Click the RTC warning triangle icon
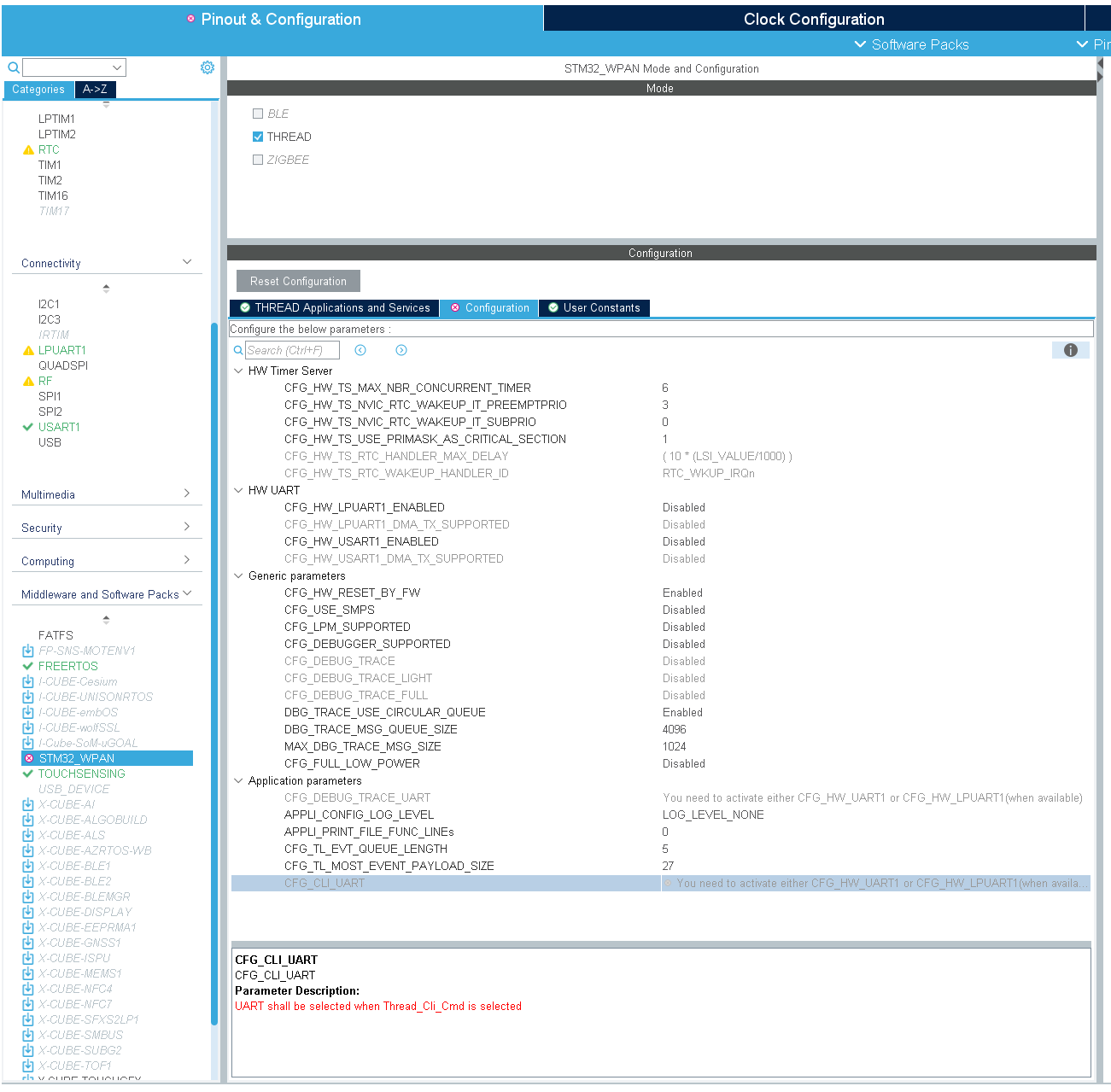The image size is (1111, 1092). pos(28,149)
